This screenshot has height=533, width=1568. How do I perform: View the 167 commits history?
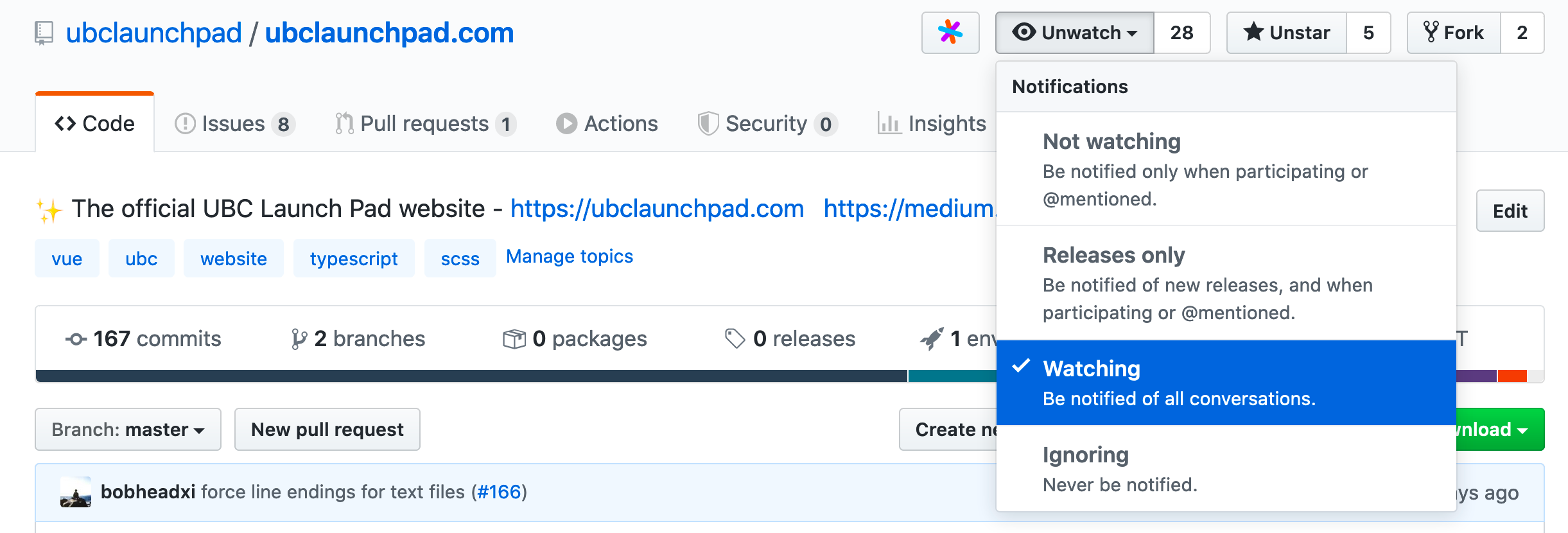point(143,338)
